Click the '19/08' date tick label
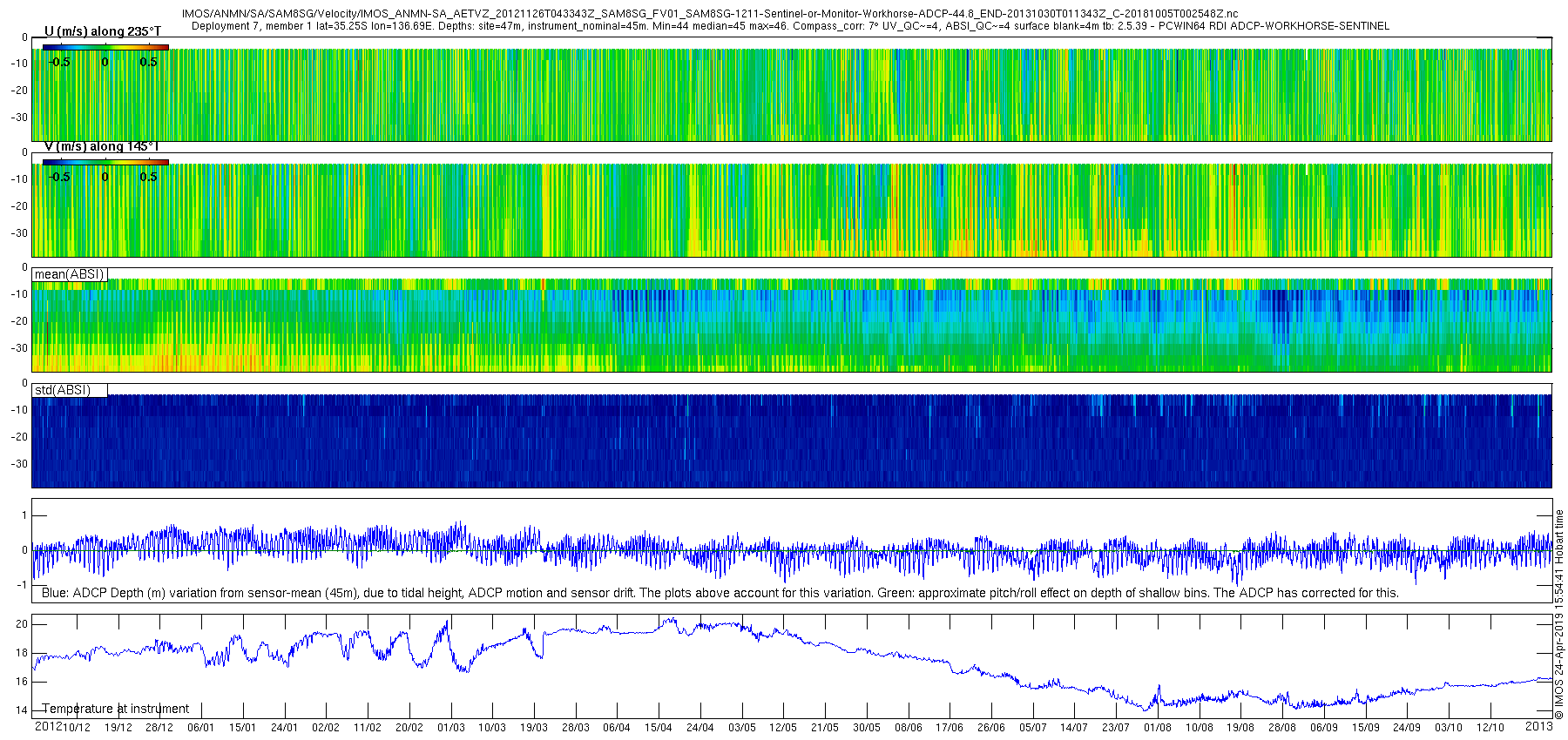The width and height of the screenshot is (1568, 740). (x=1240, y=727)
